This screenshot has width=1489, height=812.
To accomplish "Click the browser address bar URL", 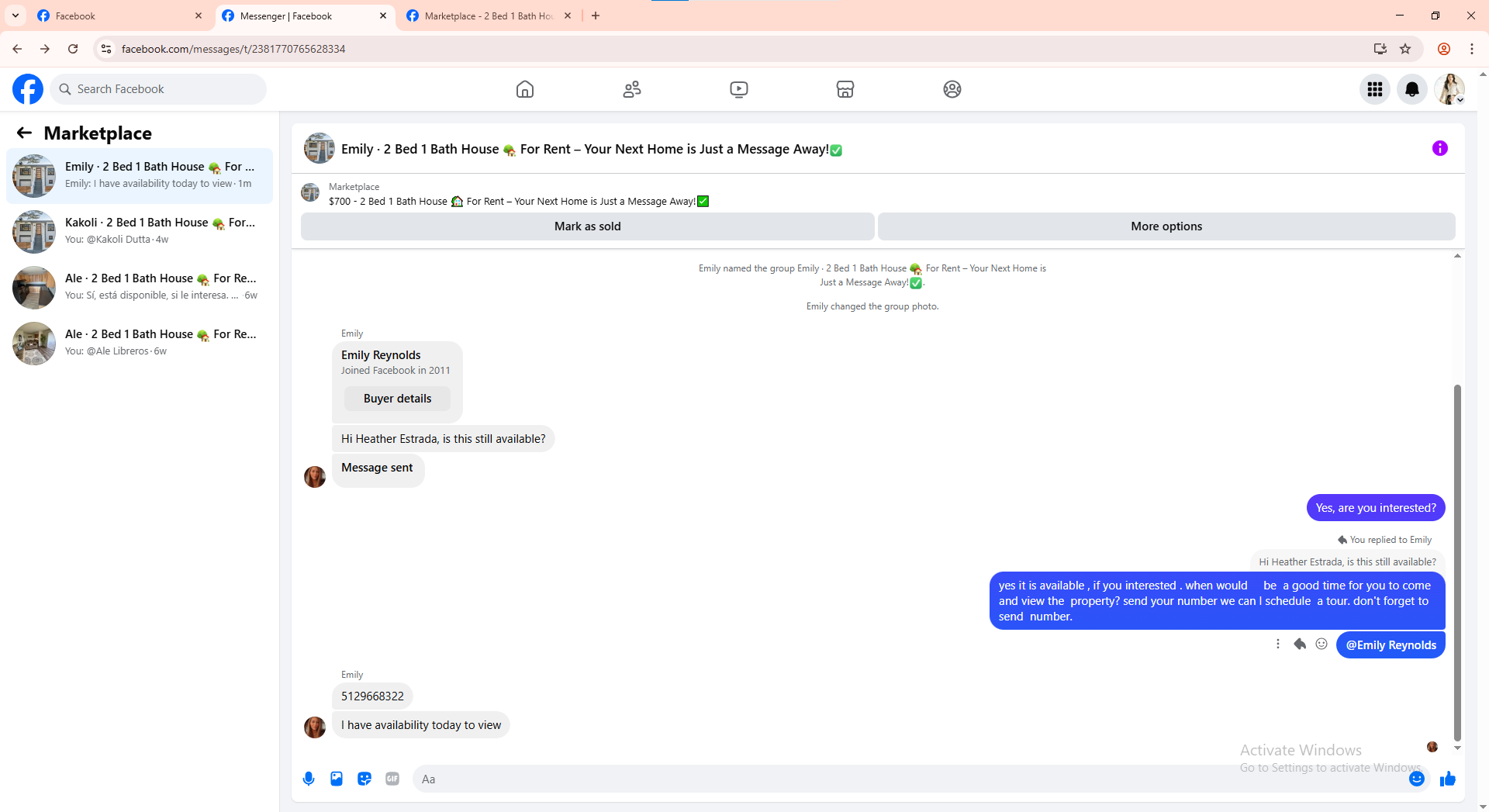I will click(x=233, y=49).
